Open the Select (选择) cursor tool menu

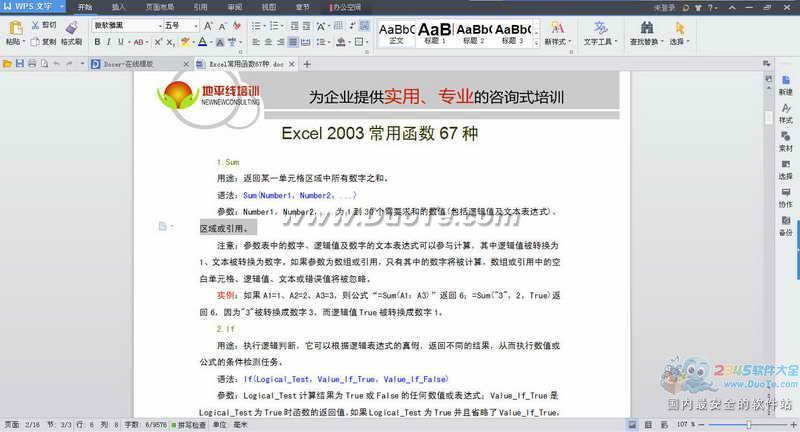coord(679,33)
